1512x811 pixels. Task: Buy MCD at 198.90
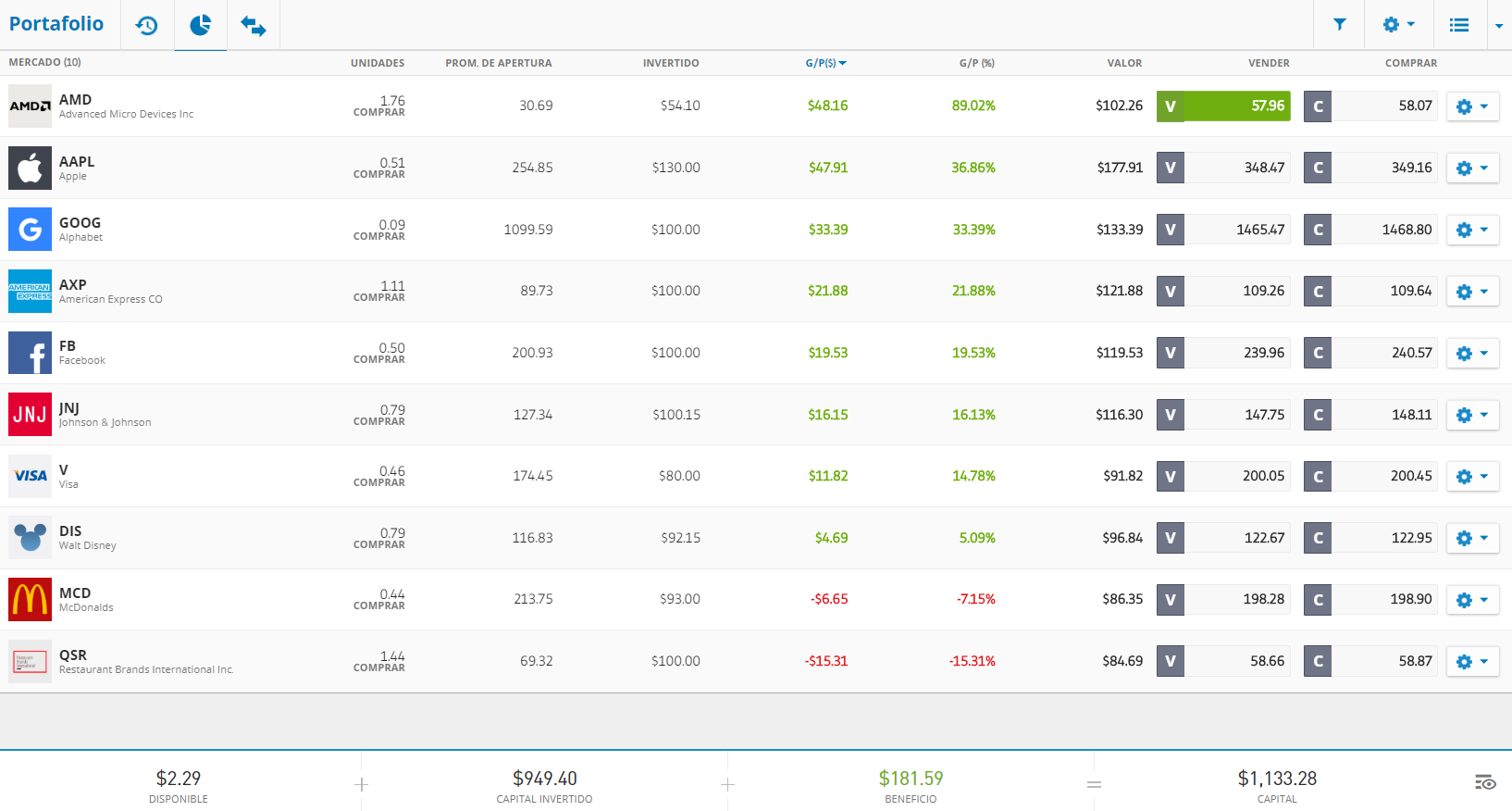(x=1370, y=600)
